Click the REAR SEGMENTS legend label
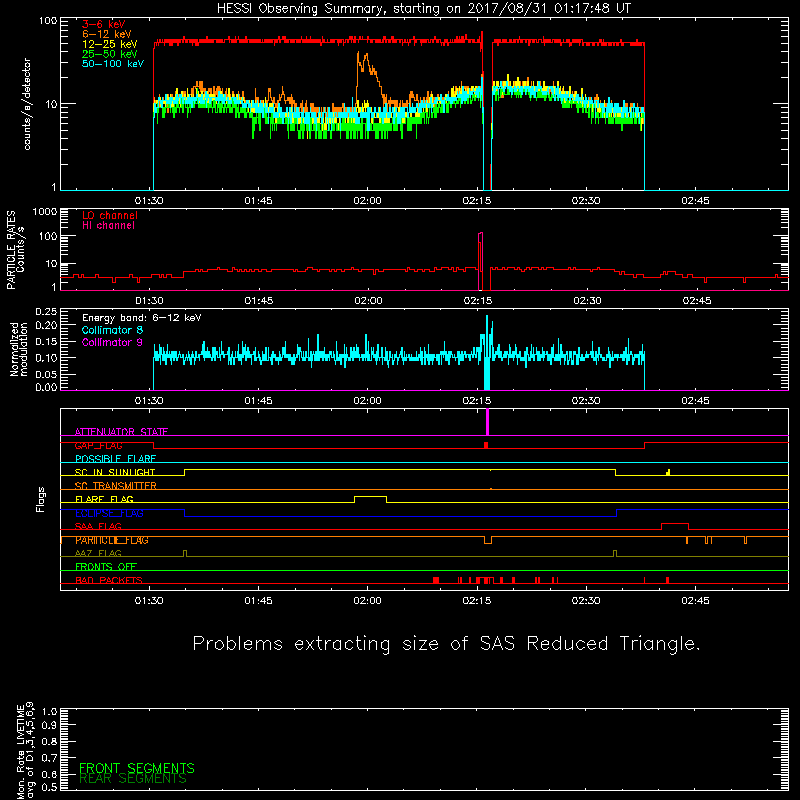 (x=133, y=779)
